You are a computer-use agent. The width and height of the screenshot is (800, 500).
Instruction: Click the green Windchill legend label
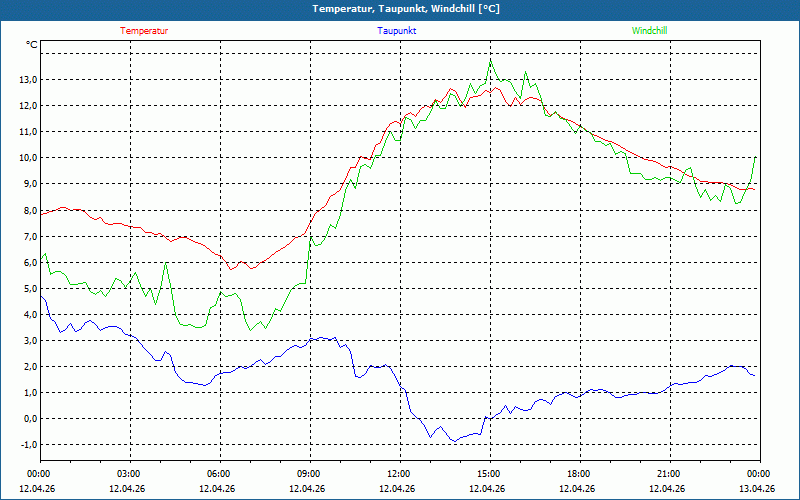pyautogui.click(x=649, y=31)
